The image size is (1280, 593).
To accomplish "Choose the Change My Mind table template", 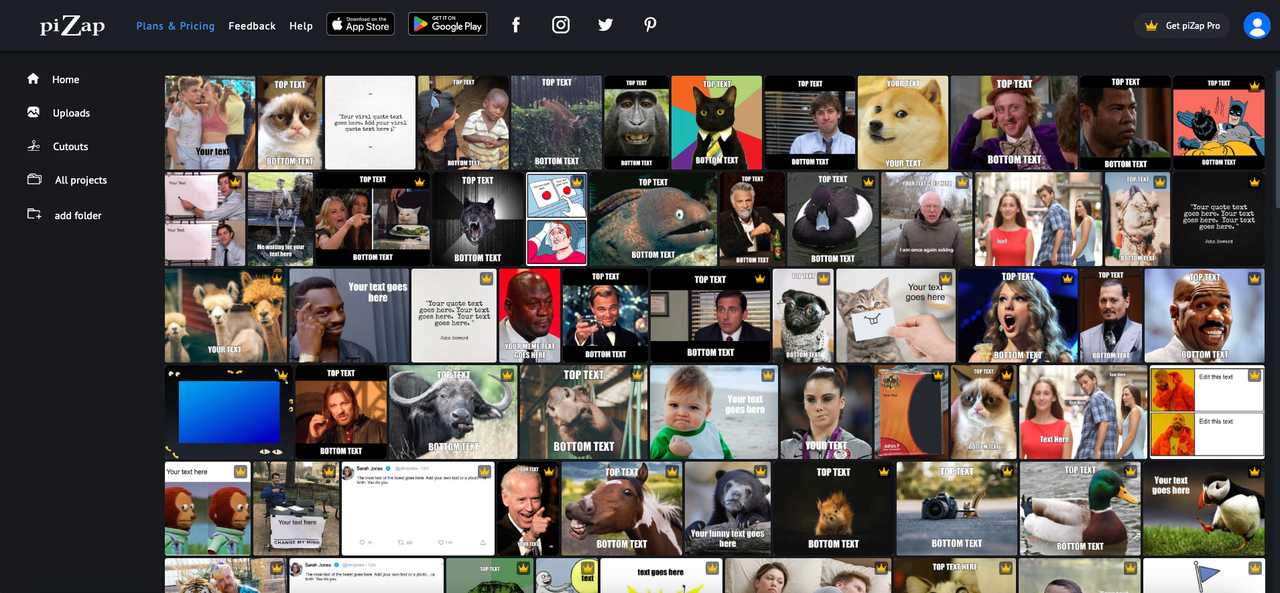I will point(297,509).
